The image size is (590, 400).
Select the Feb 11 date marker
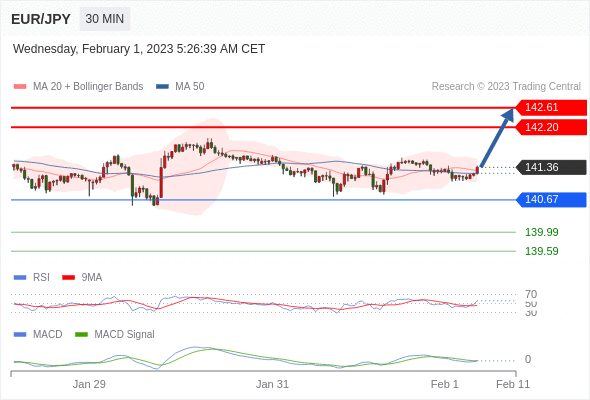[x=513, y=384]
